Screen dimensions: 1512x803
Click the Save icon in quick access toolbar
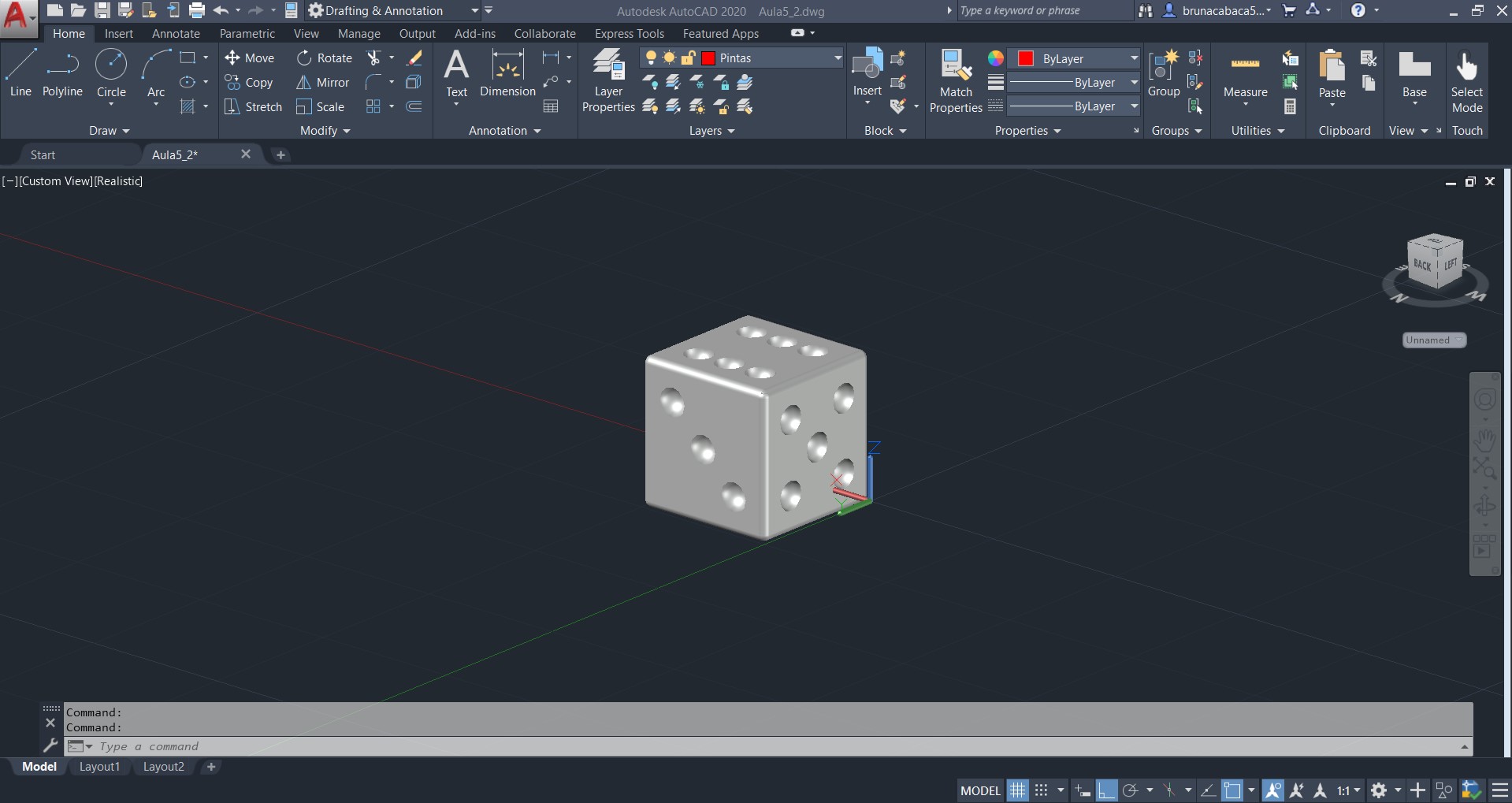[102, 10]
